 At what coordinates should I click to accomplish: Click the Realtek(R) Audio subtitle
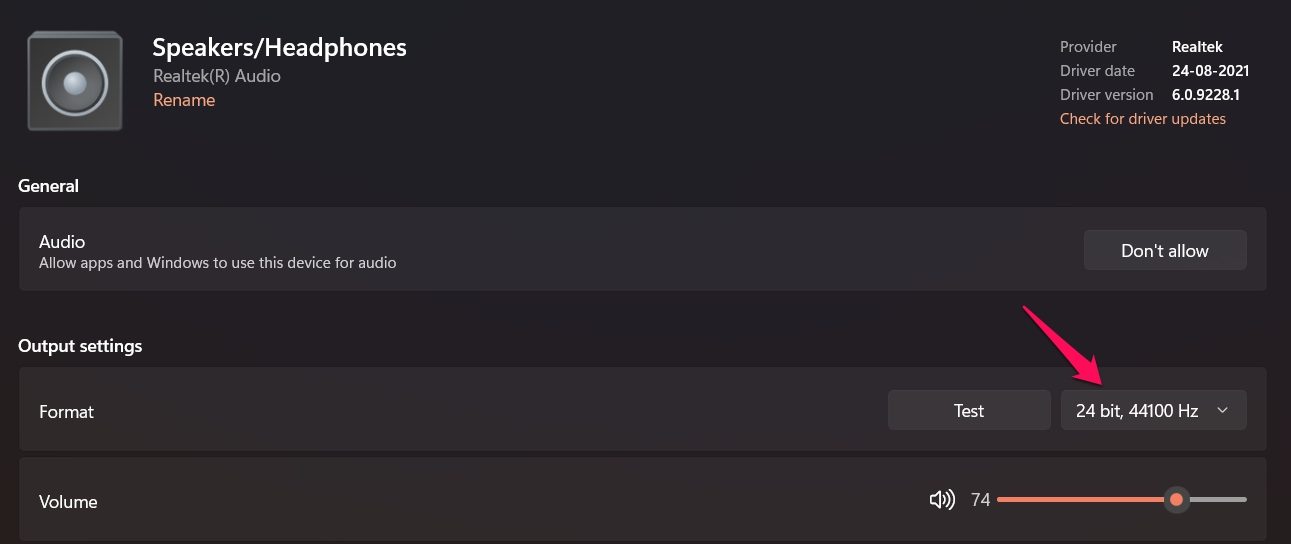(216, 76)
